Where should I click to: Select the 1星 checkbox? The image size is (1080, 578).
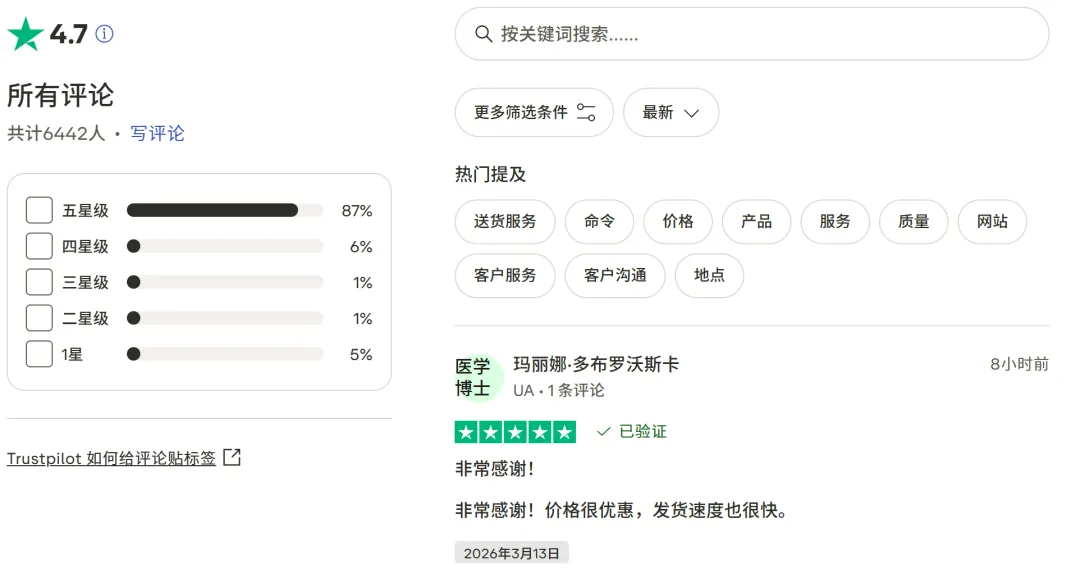[39, 353]
